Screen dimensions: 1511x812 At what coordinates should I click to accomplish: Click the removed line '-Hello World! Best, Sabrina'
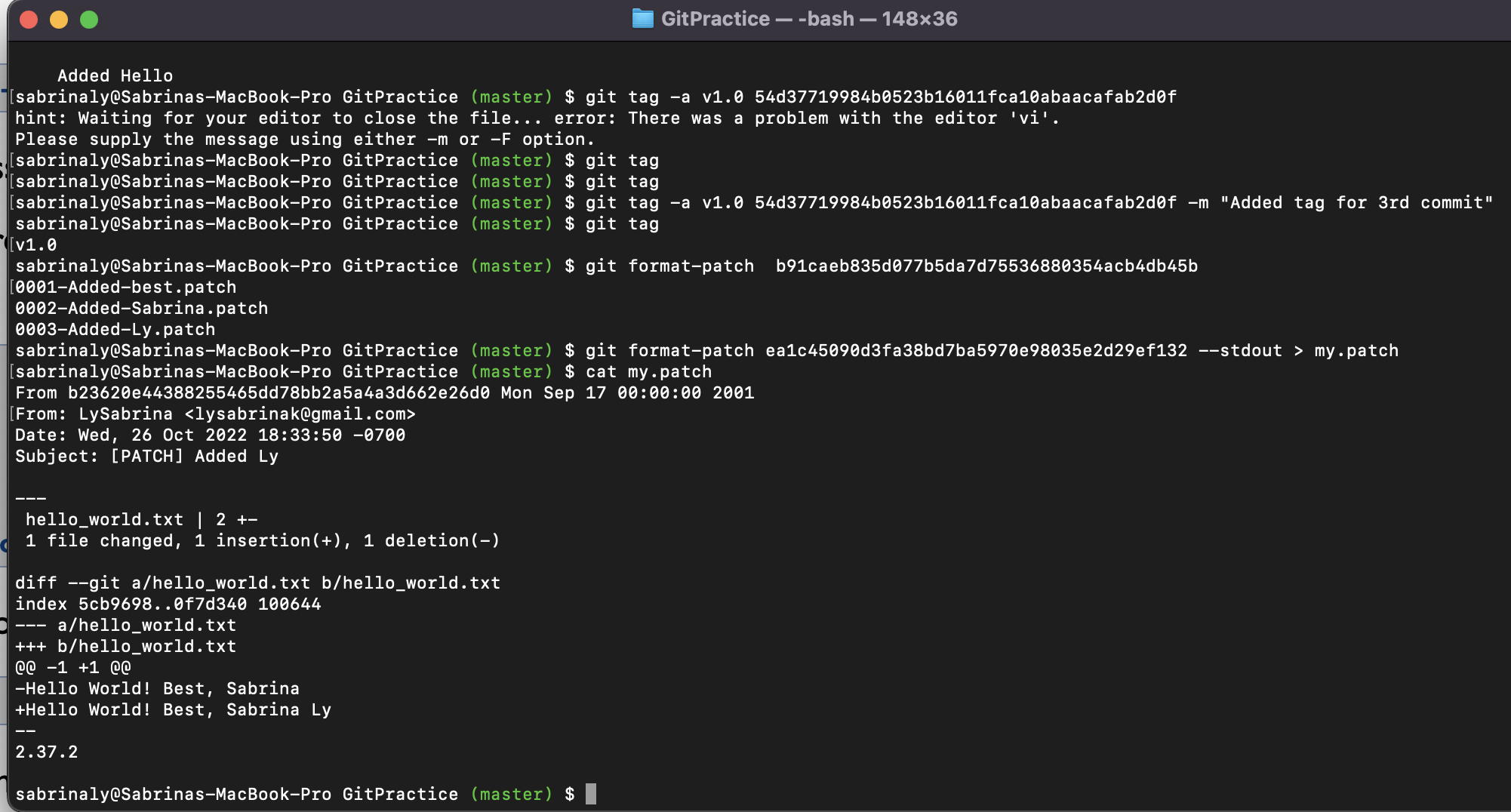click(x=157, y=689)
